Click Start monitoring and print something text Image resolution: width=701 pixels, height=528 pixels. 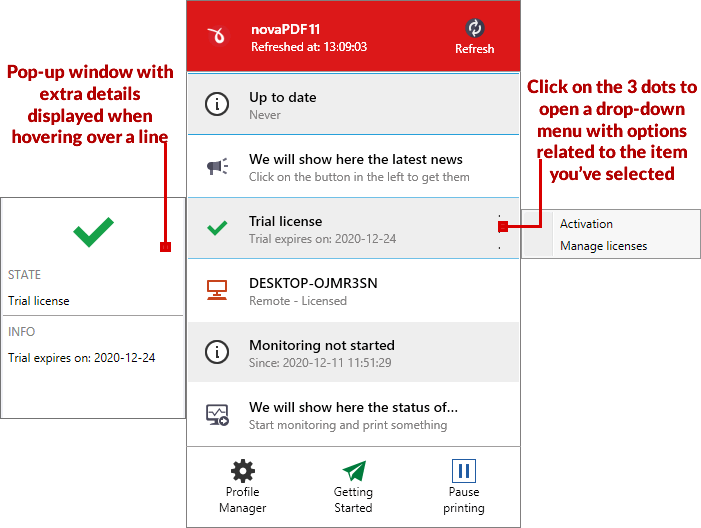click(348, 425)
